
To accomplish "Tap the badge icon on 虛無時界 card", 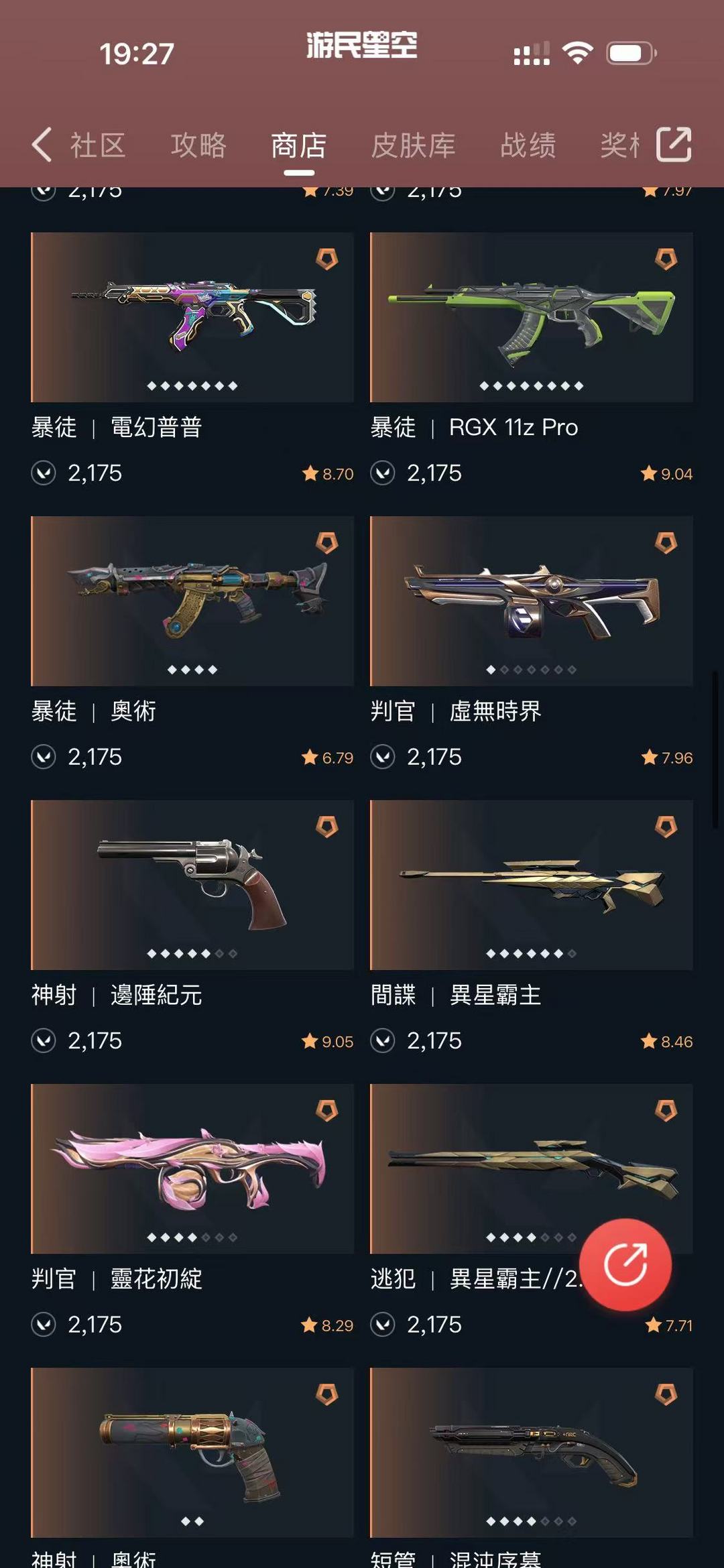I will pyautogui.click(x=666, y=542).
